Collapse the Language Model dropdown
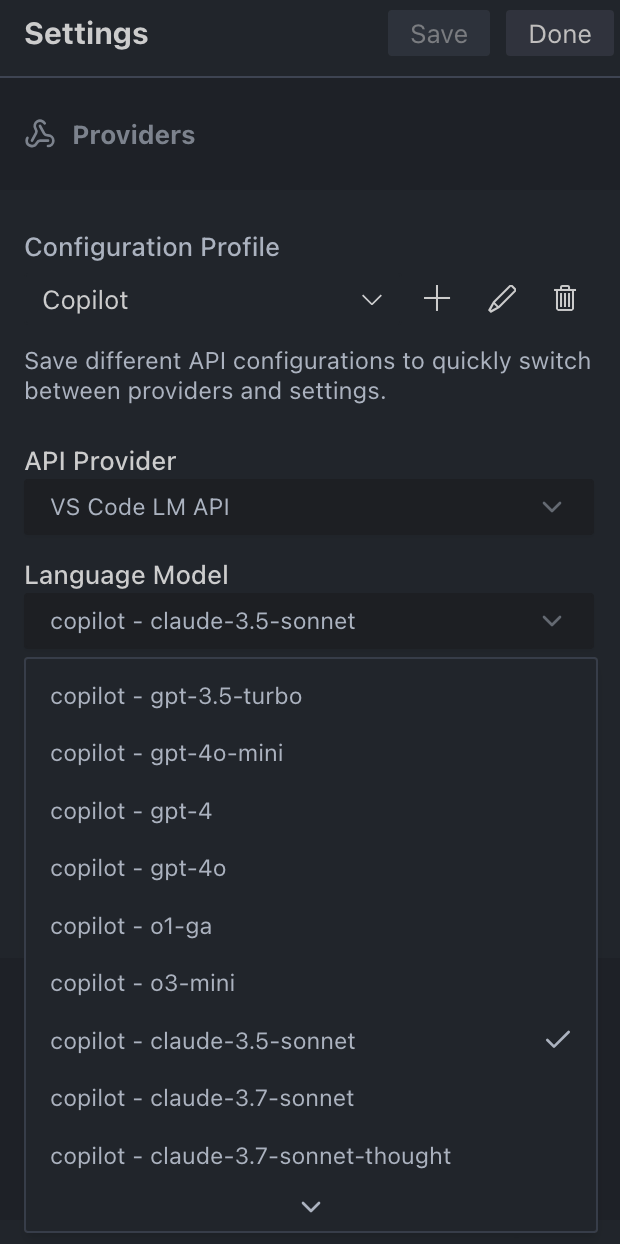 (x=308, y=621)
